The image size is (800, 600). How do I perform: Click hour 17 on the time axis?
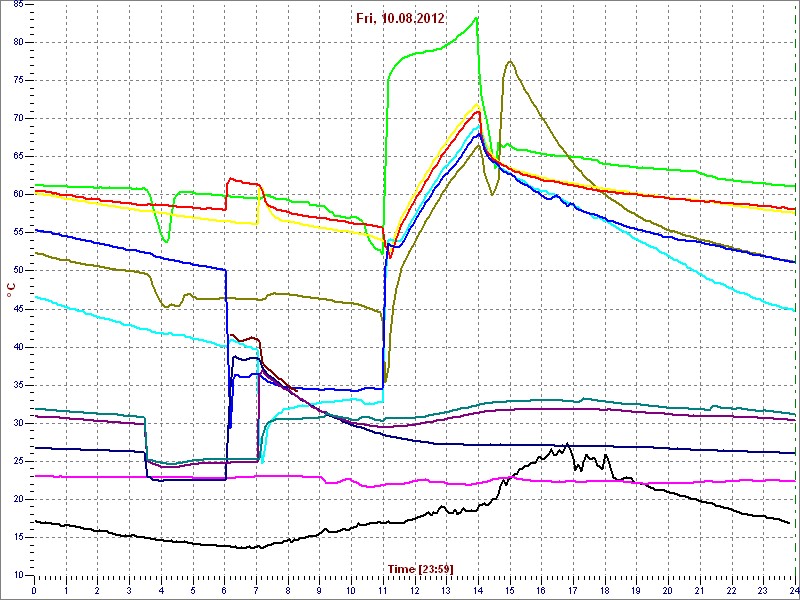coord(573,590)
